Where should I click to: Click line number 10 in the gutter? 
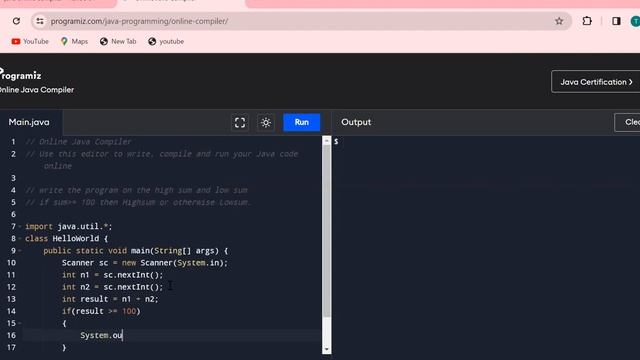pyautogui.click(x=11, y=263)
